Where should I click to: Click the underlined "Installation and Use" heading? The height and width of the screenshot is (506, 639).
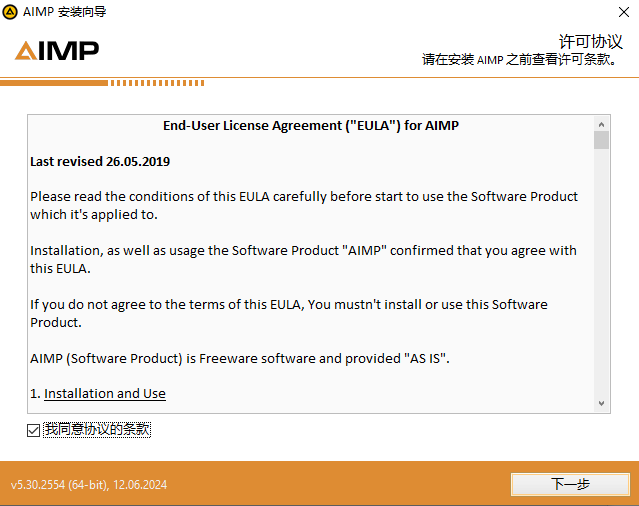tap(105, 393)
